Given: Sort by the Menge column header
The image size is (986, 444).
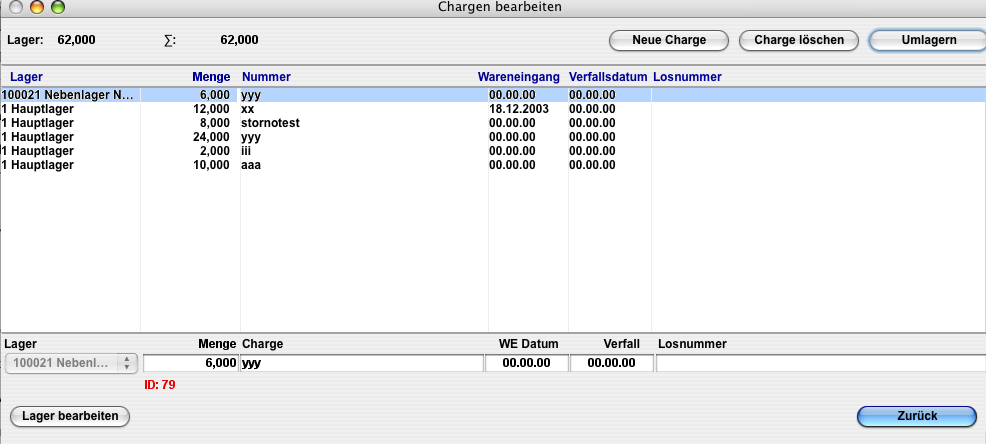Looking at the screenshot, I should pos(211,77).
